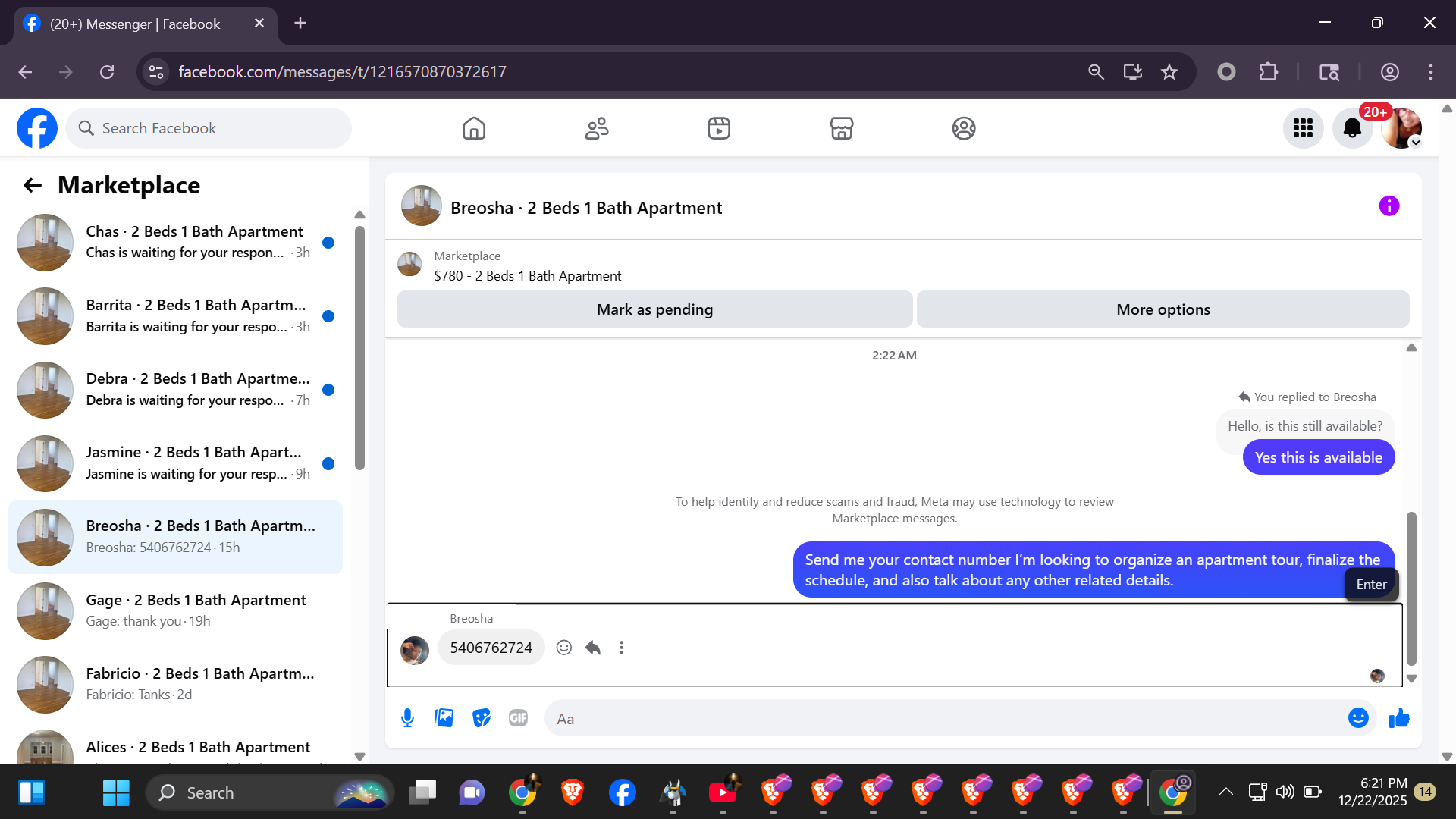Click Mark as pending button

coord(654,309)
